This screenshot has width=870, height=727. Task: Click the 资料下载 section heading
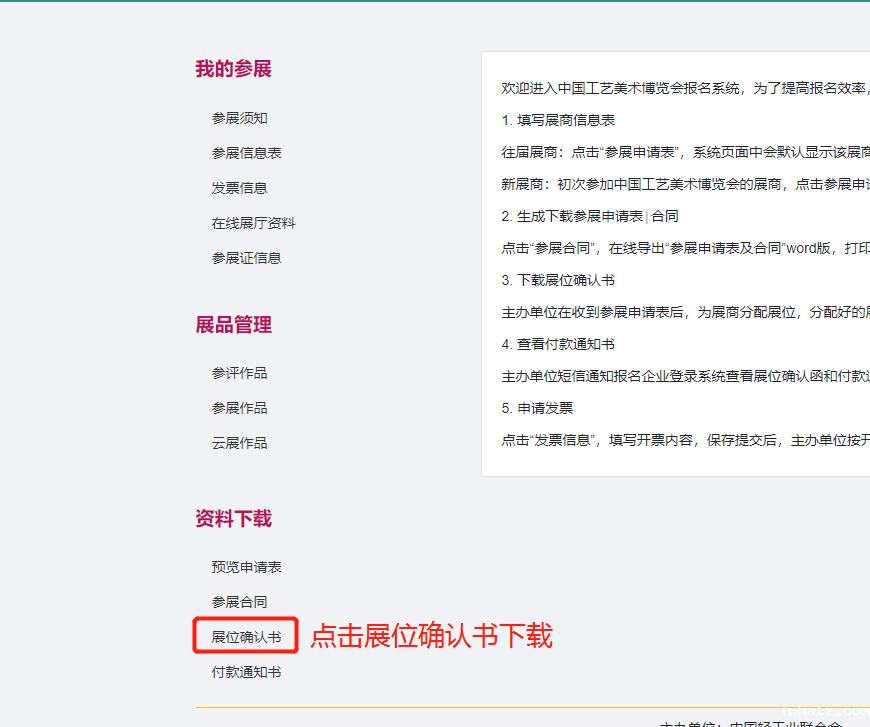pyautogui.click(x=233, y=519)
